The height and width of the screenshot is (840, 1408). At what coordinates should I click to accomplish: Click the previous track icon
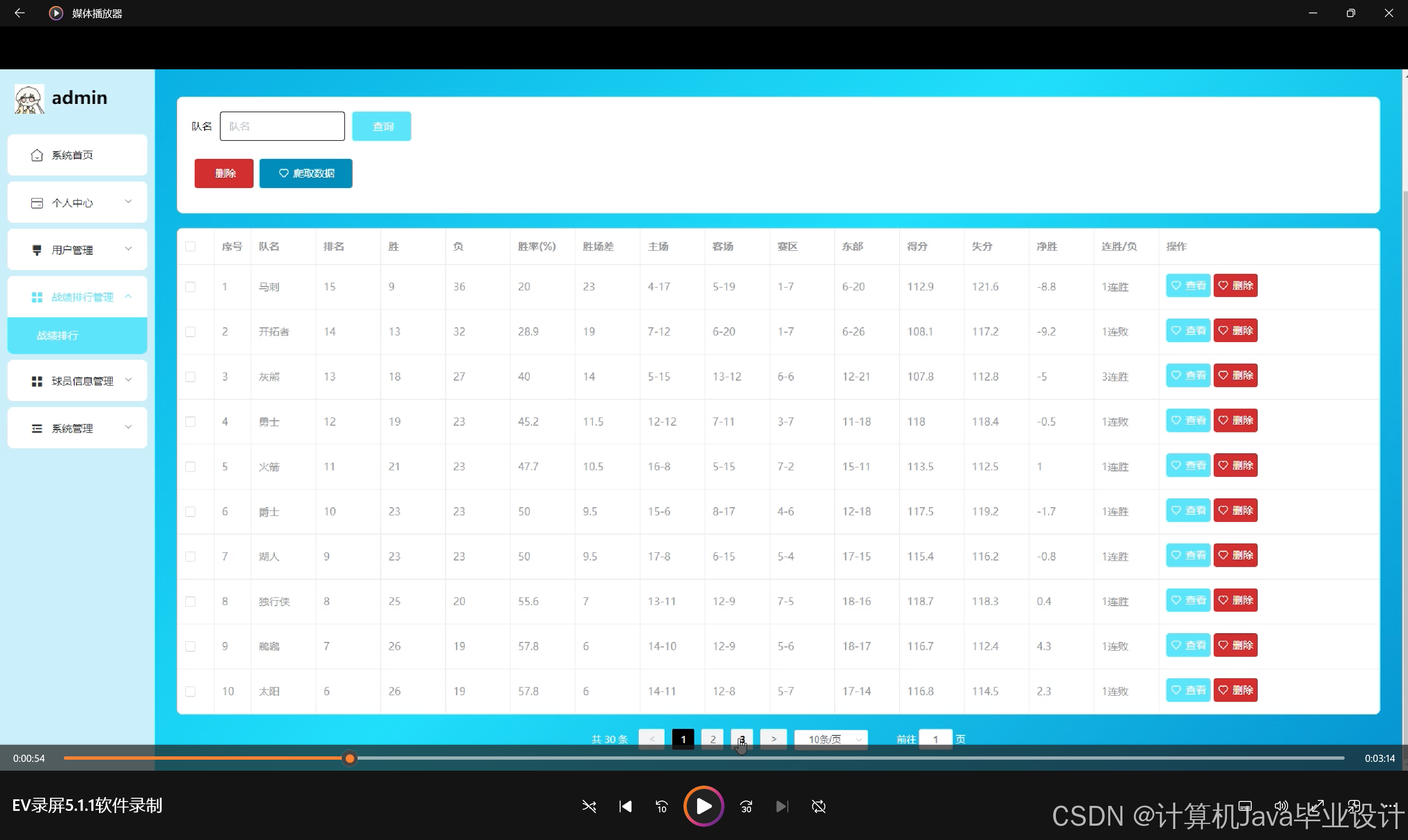625,806
